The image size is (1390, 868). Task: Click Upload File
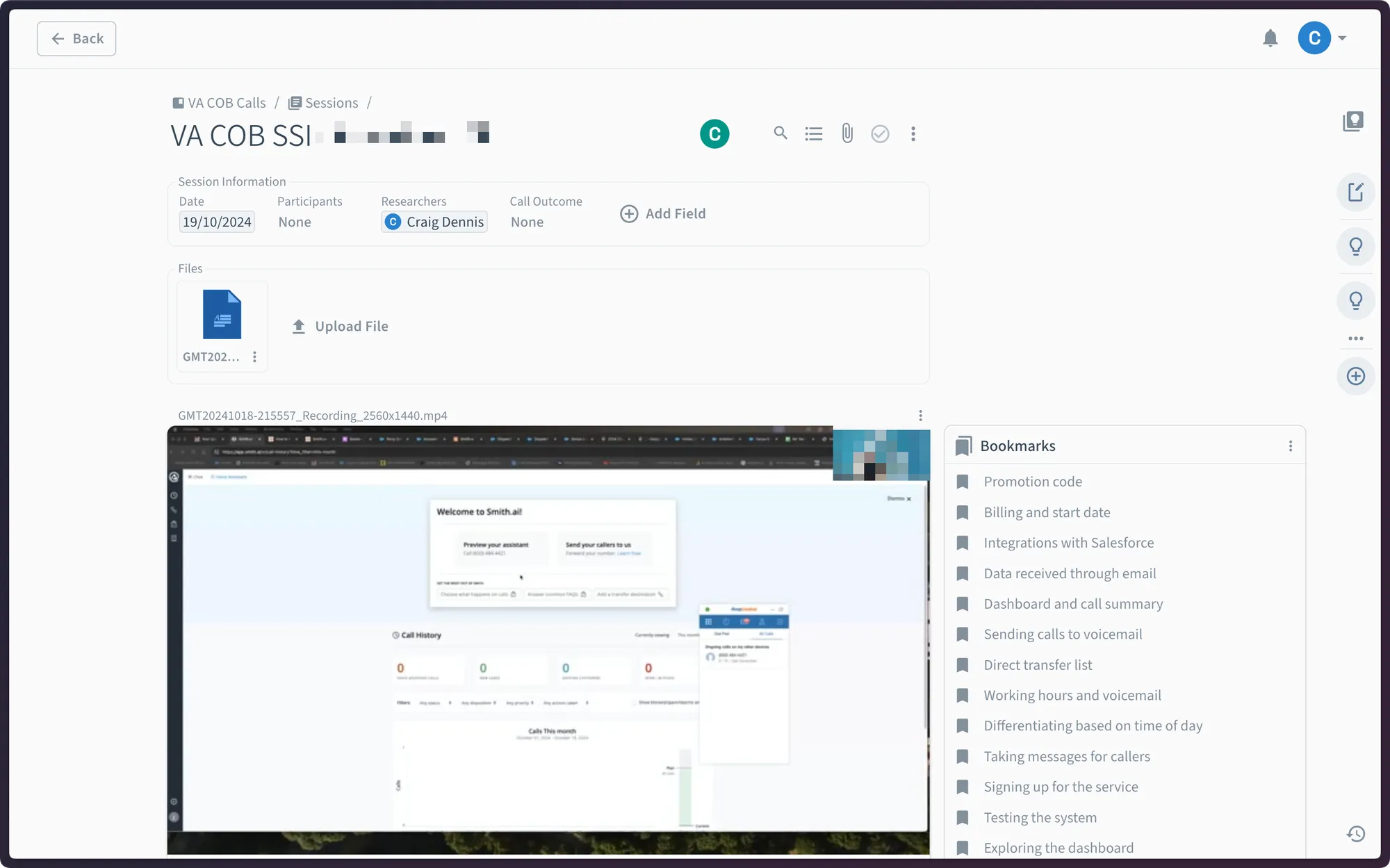click(340, 326)
